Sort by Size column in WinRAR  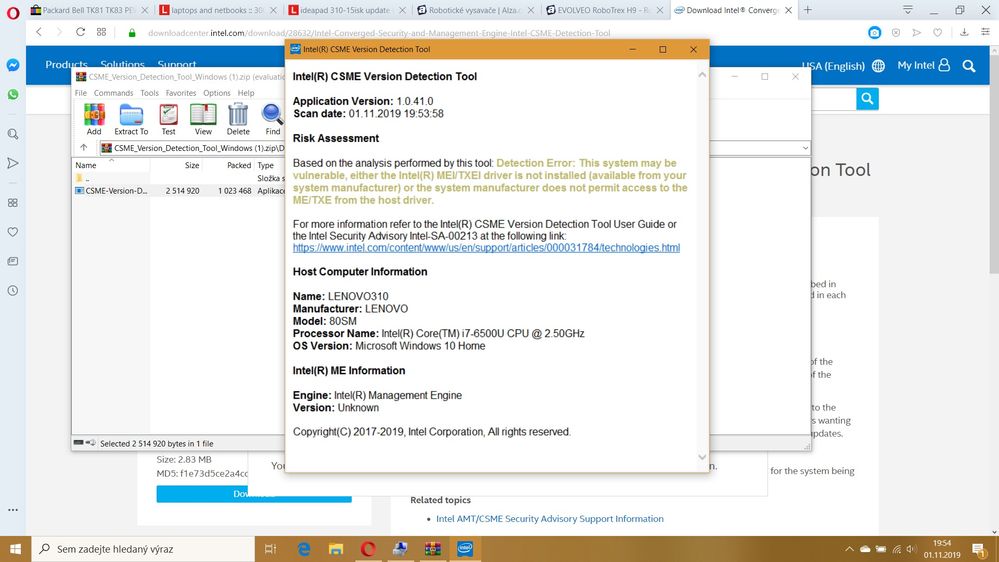coord(192,165)
